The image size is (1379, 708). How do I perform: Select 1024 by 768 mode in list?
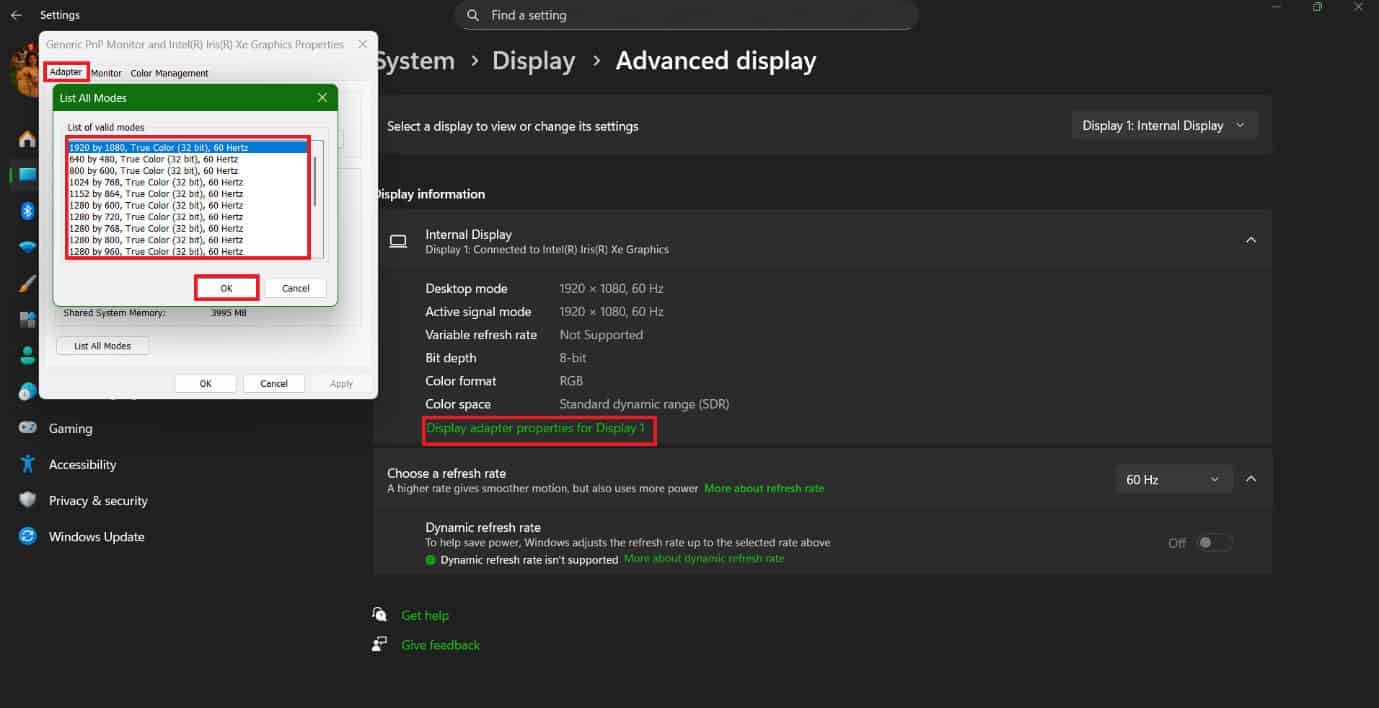156,182
